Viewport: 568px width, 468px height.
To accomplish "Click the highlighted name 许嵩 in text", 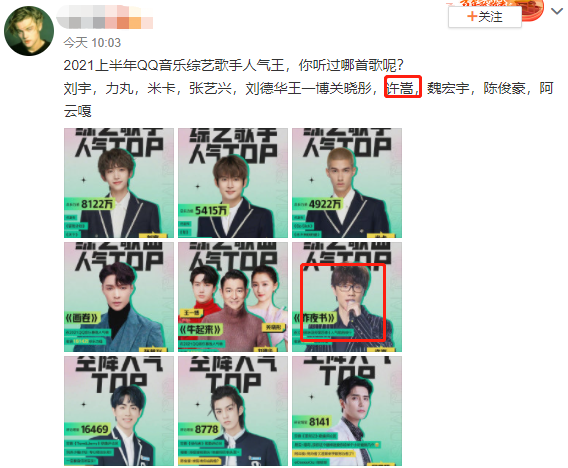I will 400,88.
